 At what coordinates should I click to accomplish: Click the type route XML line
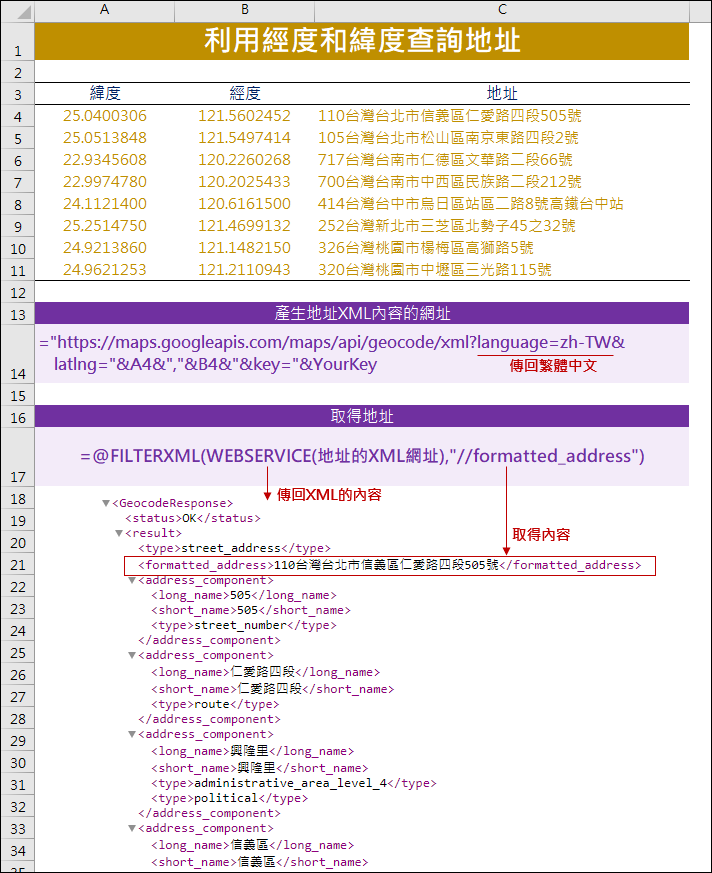(215, 704)
